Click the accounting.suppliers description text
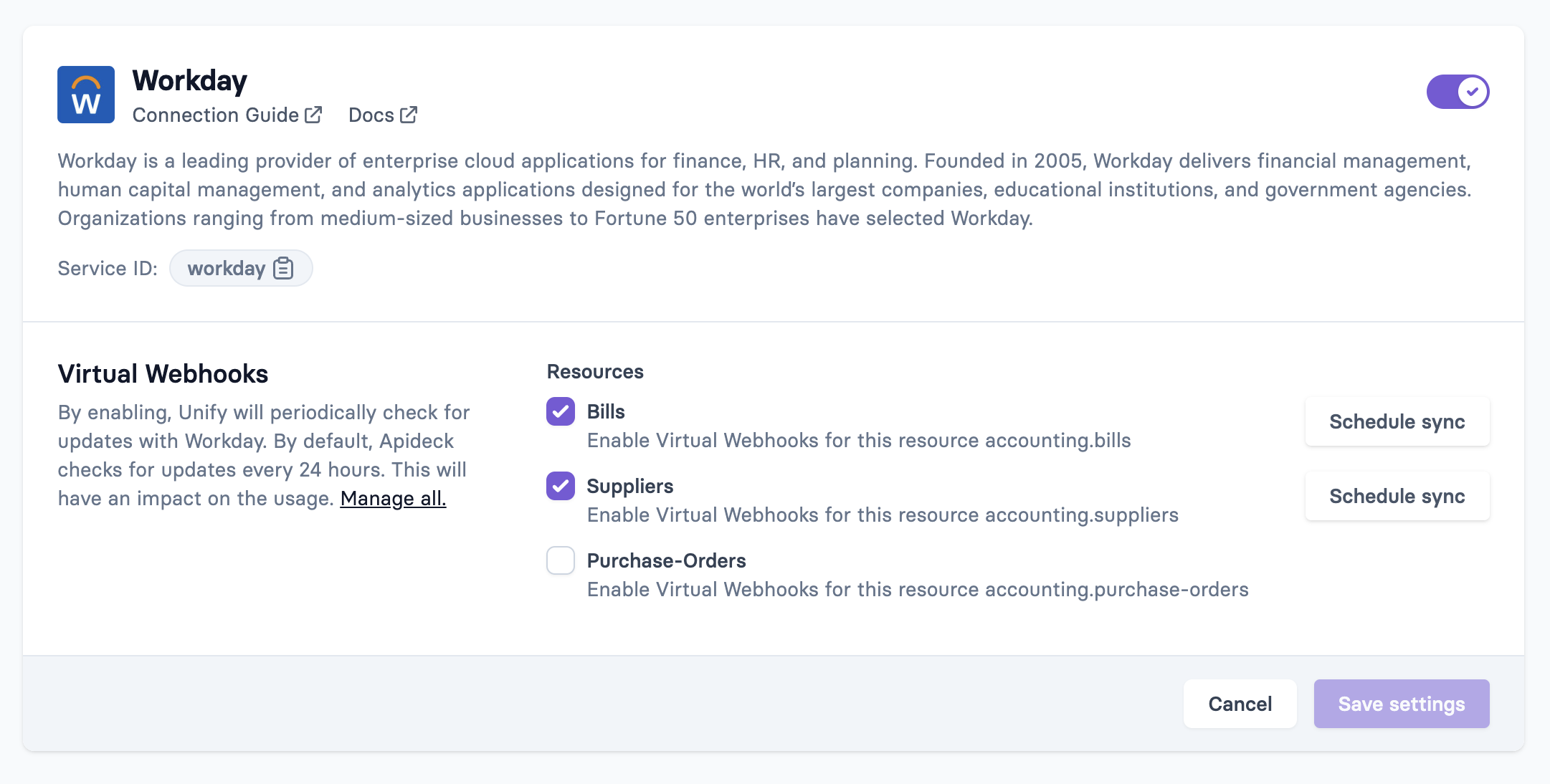This screenshot has width=1550, height=784. [x=883, y=515]
